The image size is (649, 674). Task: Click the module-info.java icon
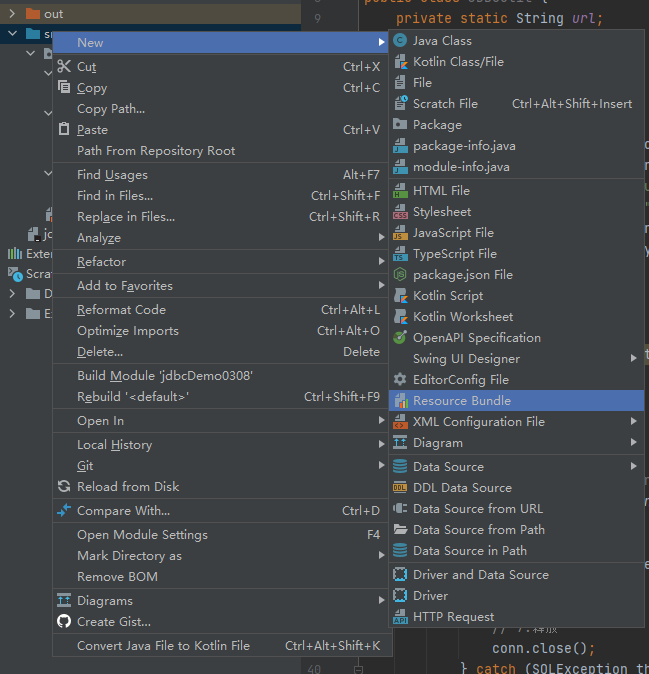point(400,166)
